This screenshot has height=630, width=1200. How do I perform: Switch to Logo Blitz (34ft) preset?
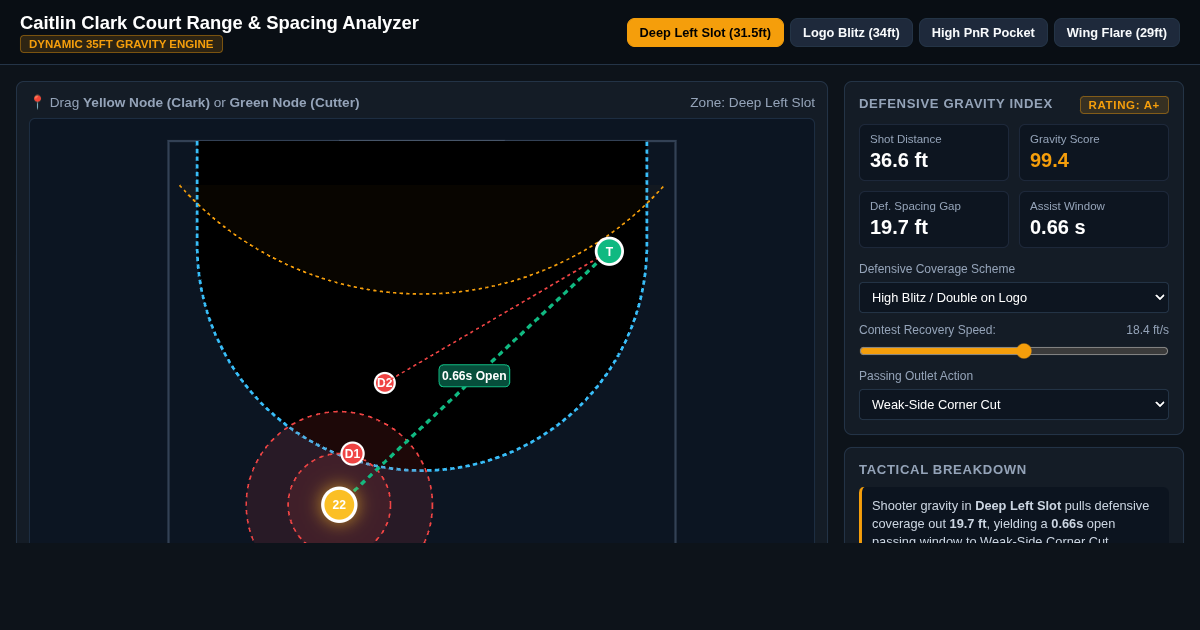[851, 32]
